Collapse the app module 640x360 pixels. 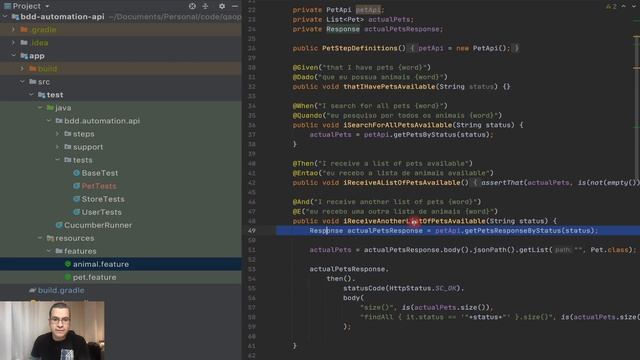point(13,56)
